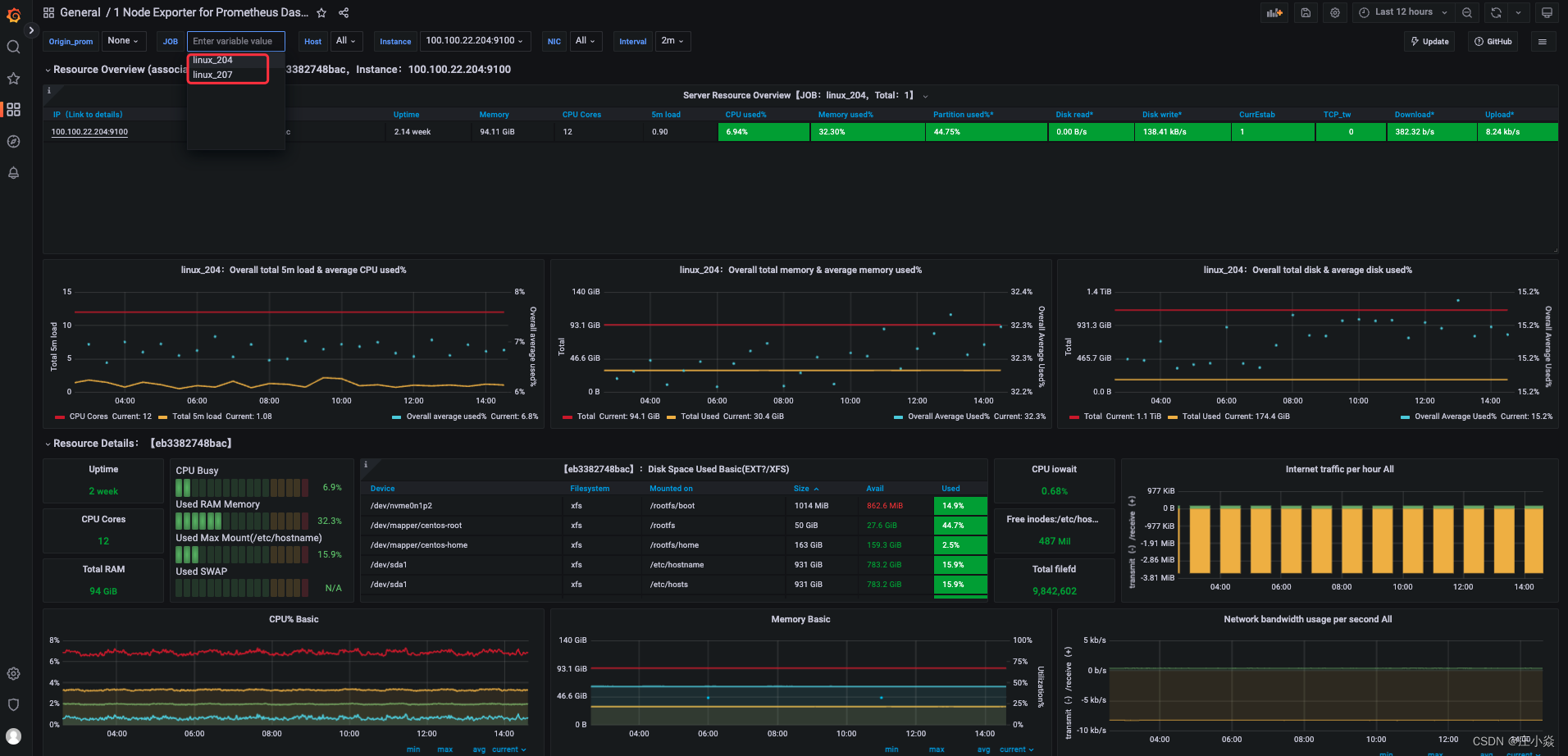Collapse the Resource Overview row
The width and height of the screenshot is (1568, 756).
(x=48, y=70)
